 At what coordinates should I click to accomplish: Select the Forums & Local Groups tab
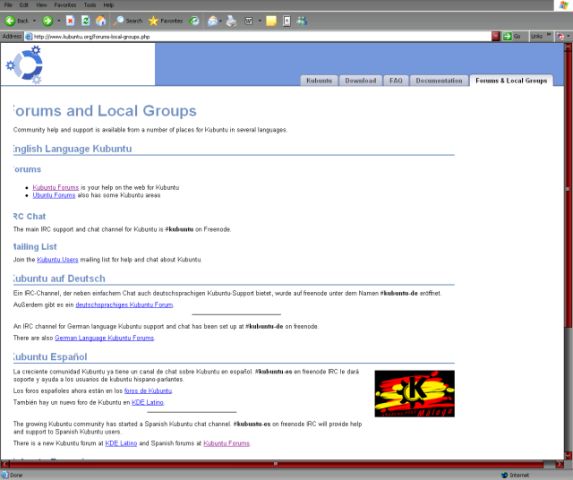pyautogui.click(x=511, y=80)
